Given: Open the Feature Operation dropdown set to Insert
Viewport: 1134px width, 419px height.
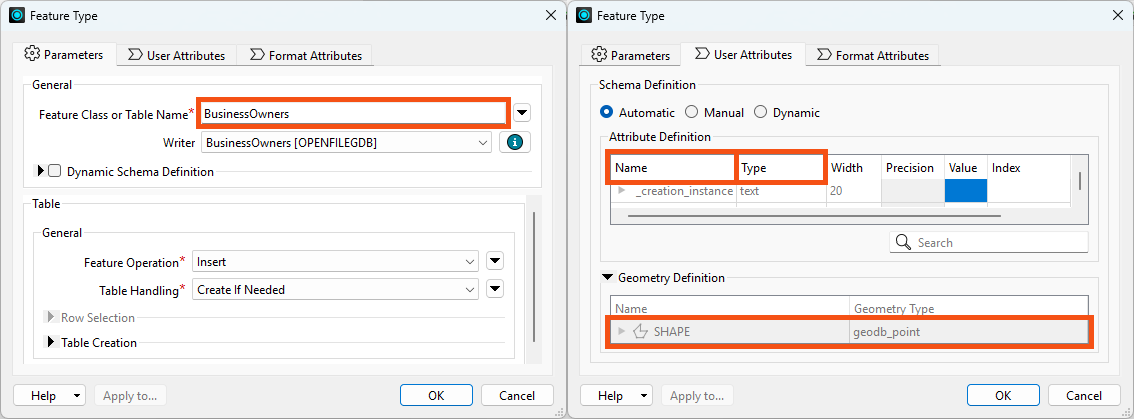Looking at the screenshot, I should 335,262.
